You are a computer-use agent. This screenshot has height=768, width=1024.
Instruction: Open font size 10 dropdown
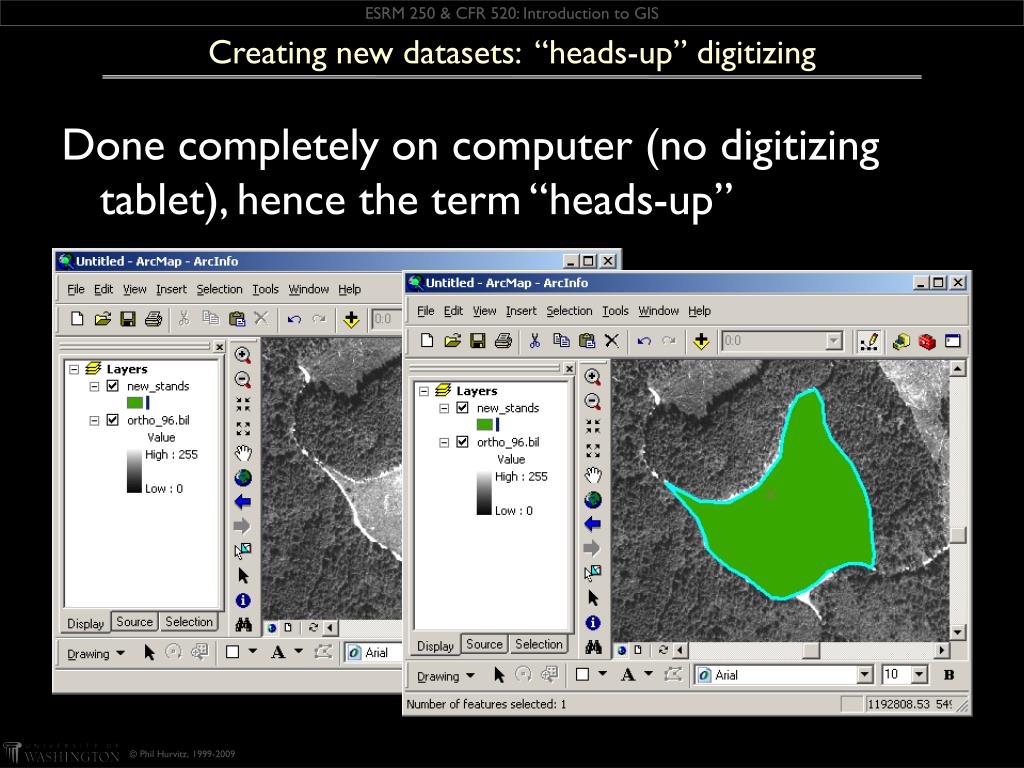pos(920,675)
